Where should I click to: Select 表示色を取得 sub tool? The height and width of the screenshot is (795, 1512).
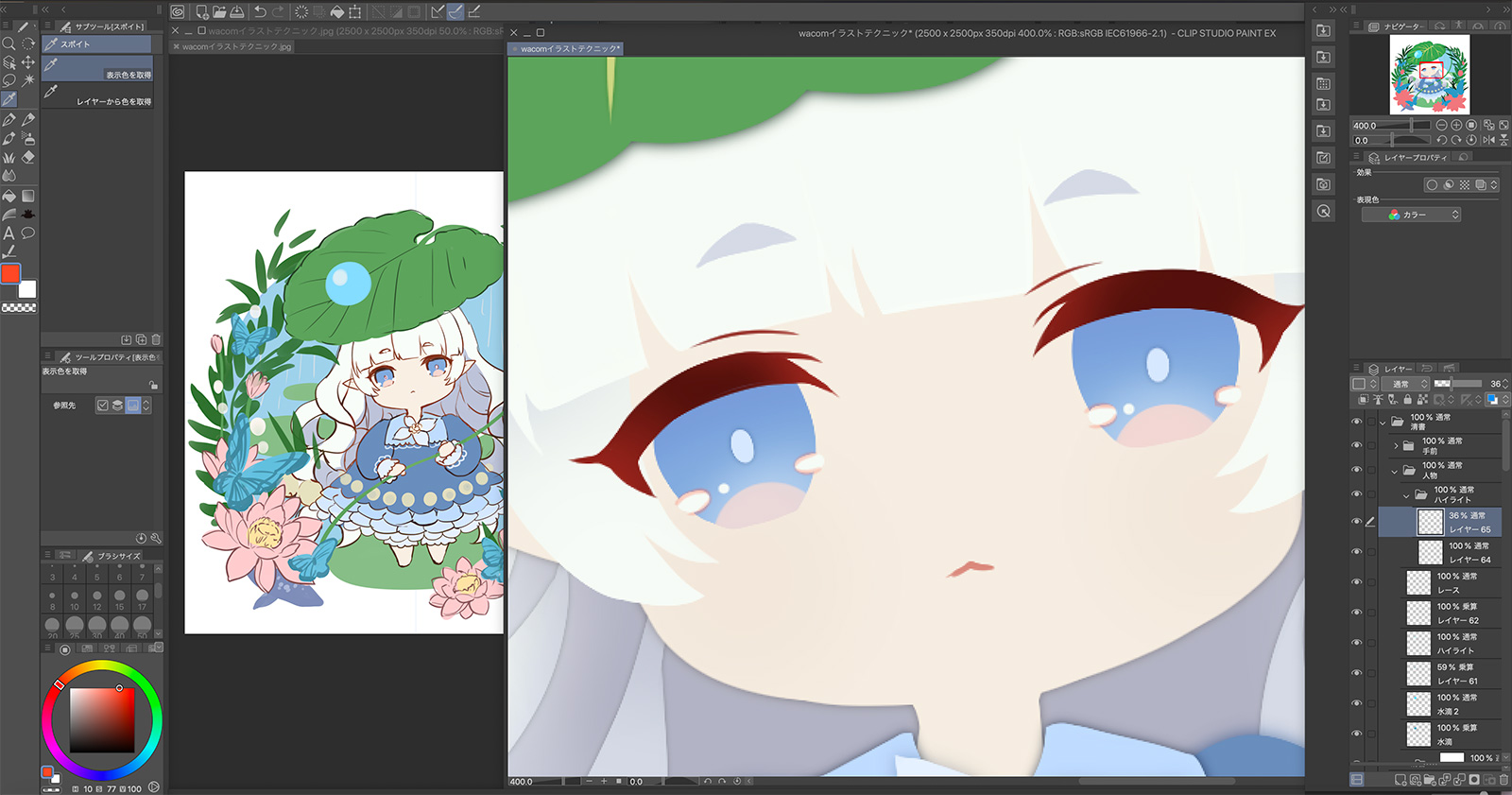point(96,70)
